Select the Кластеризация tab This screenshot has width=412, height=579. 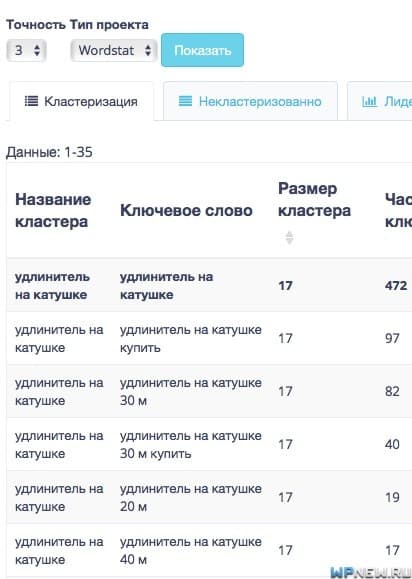coord(81,101)
